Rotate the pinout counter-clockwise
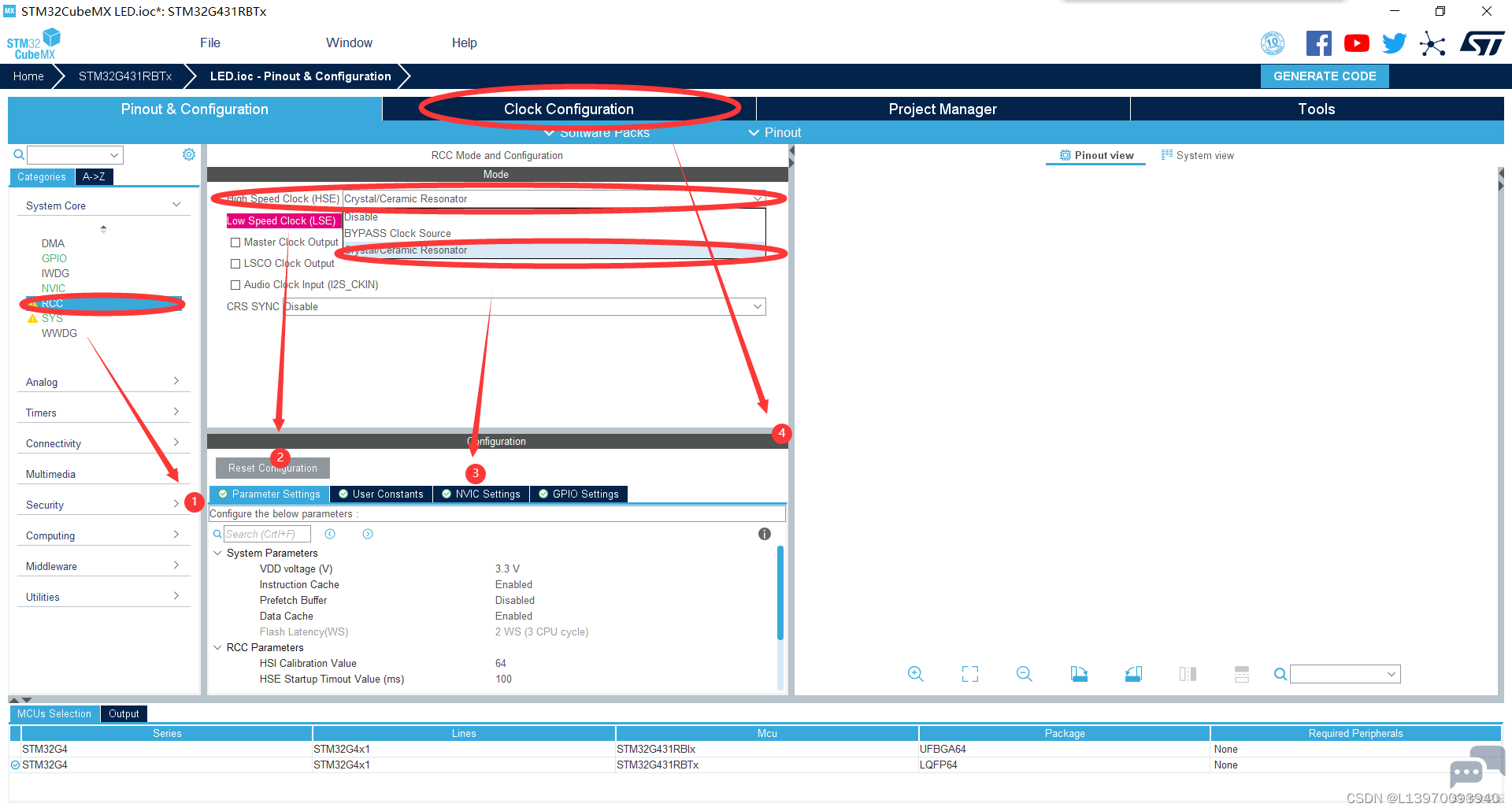This screenshot has width=1512, height=811. click(1133, 674)
